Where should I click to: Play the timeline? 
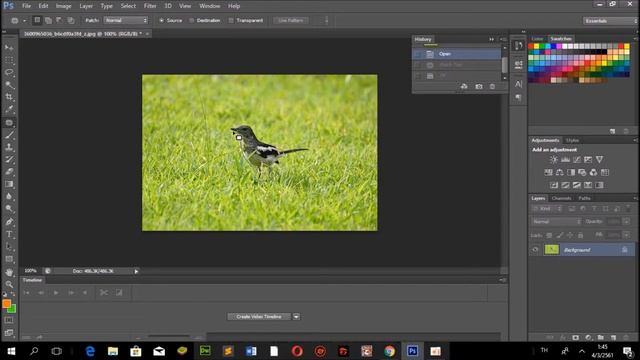coord(56,293)
